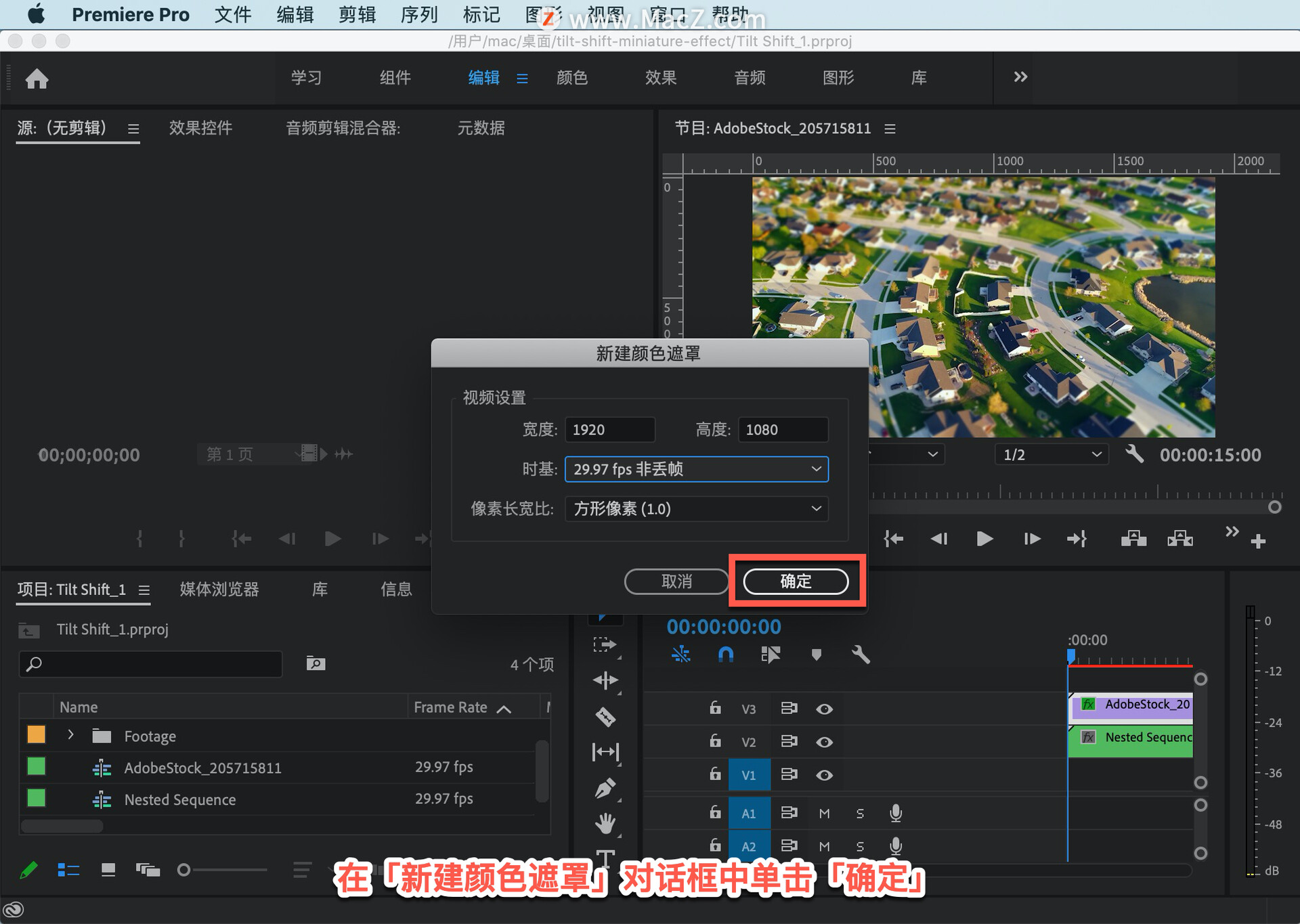
Task: Go to In point in Program monitor
Action: [894, 539]
